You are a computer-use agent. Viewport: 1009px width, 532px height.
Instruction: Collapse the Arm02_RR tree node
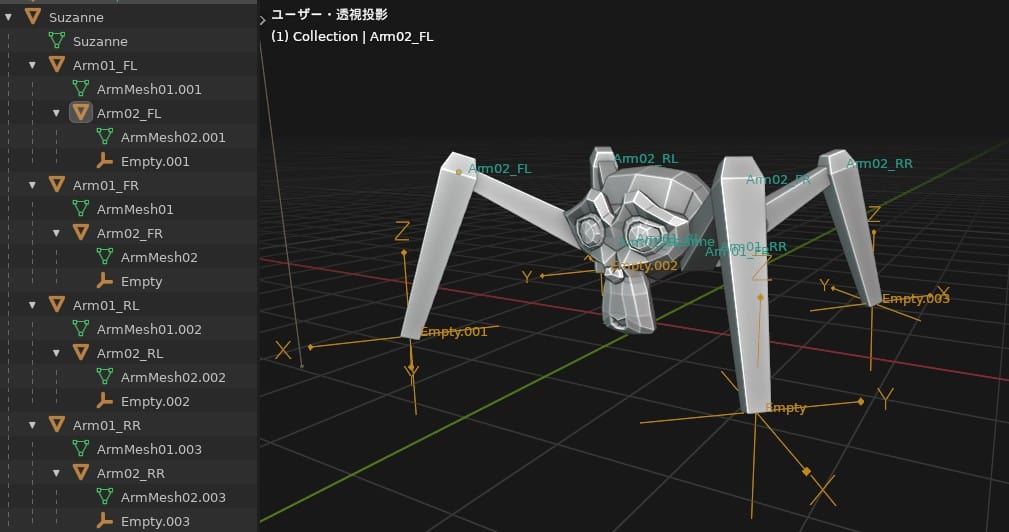coord(56,473)
